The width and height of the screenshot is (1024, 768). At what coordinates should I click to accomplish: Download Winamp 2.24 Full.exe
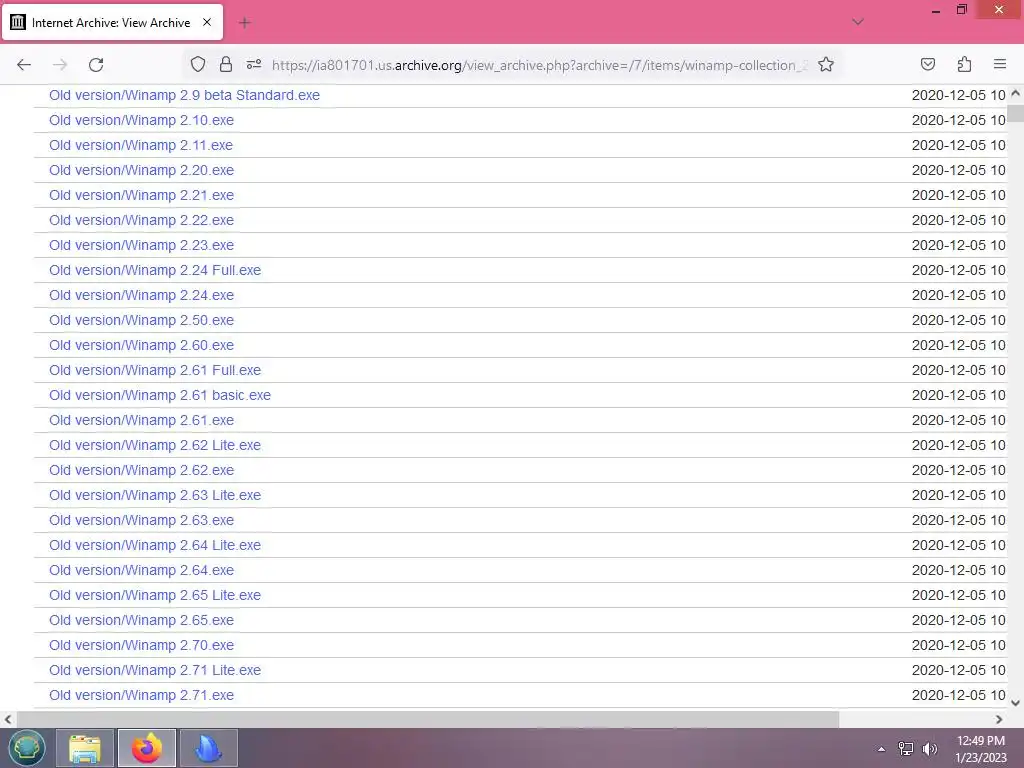click(155, 270)
